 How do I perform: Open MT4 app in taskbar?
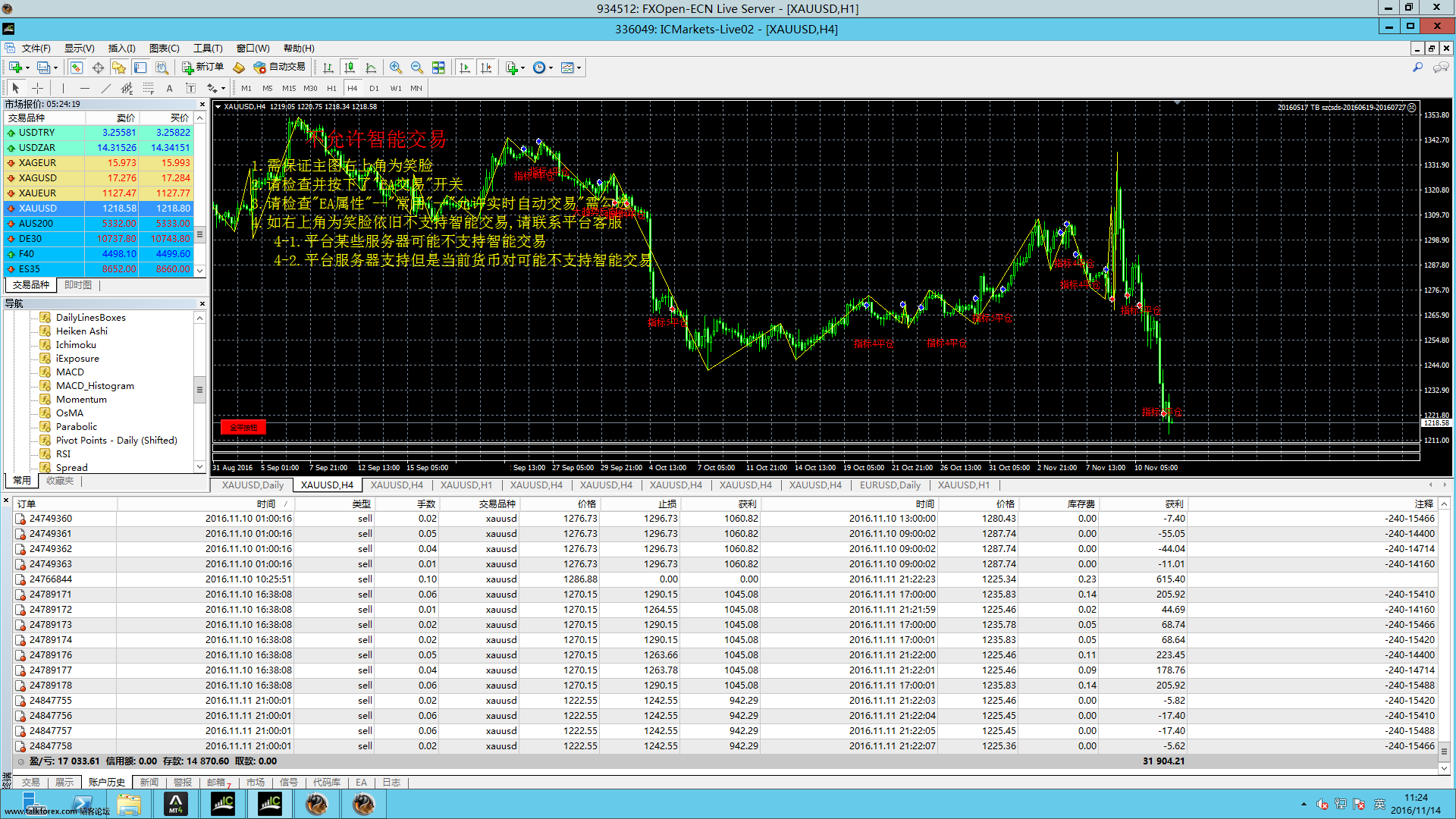point(175,804)
